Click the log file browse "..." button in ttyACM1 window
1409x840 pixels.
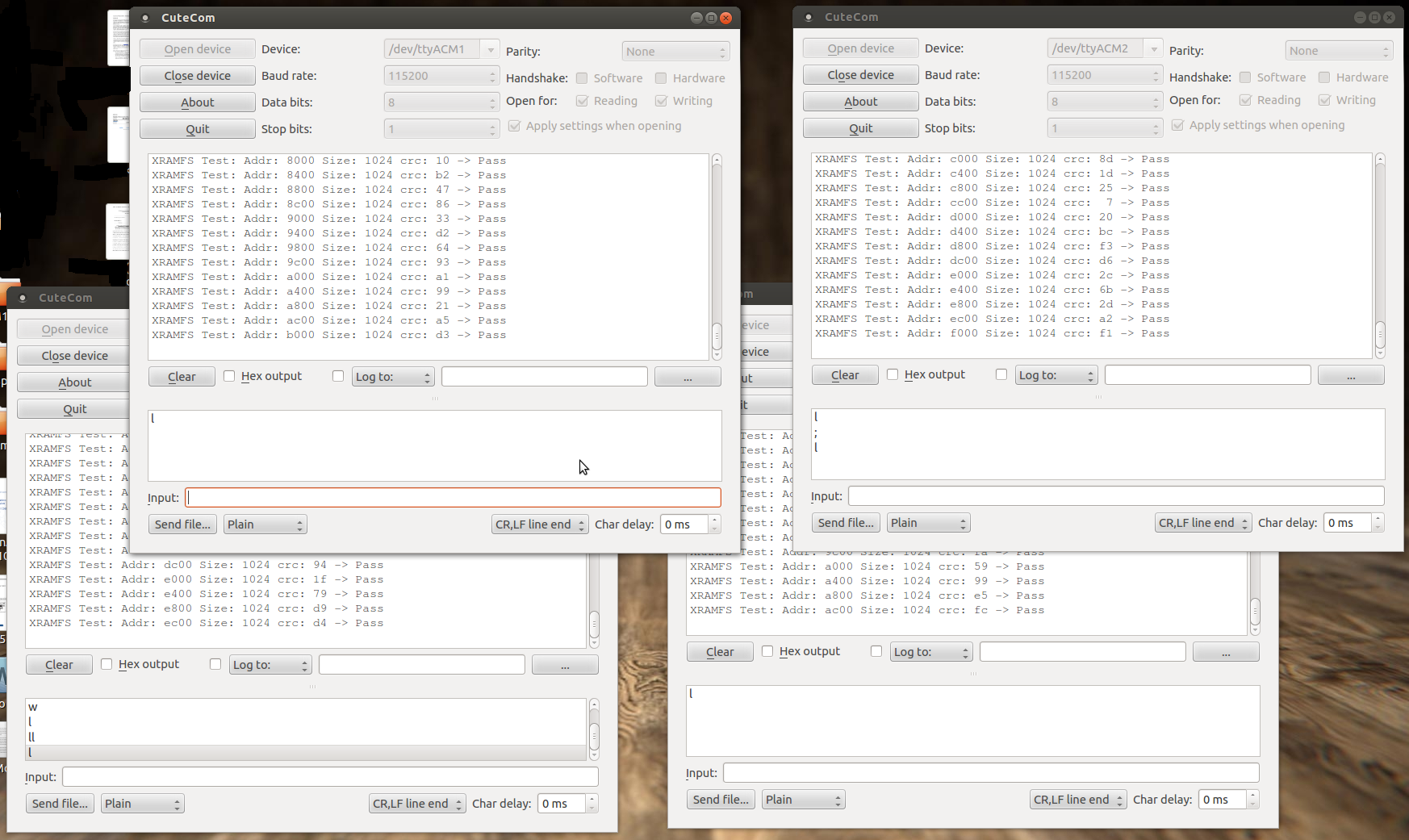[x=687, y=377]
